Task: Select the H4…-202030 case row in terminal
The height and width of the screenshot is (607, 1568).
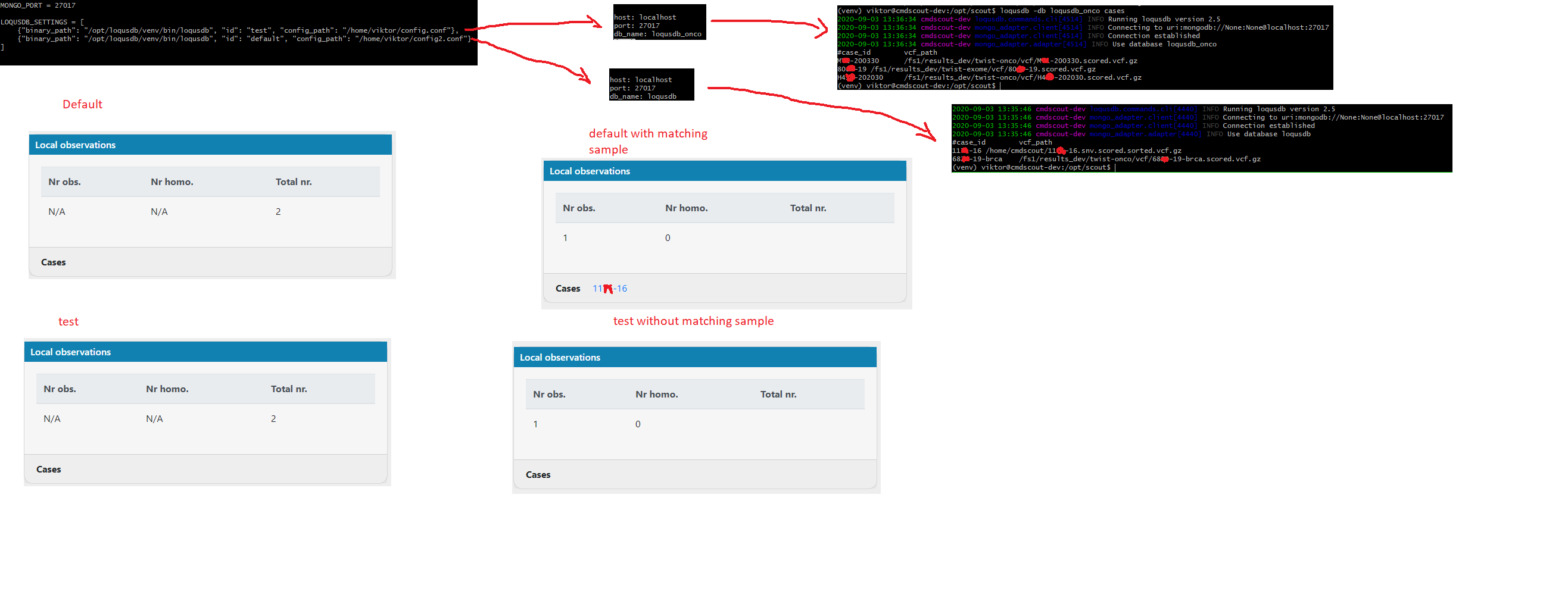Action: click(x=990, y=78)
